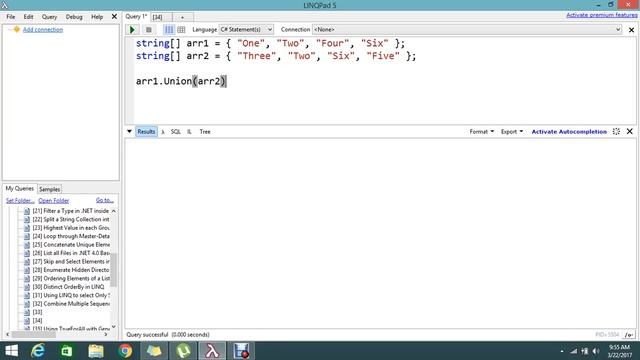
Task: Click the Add connection link
Action: click(x=43, y=29)
